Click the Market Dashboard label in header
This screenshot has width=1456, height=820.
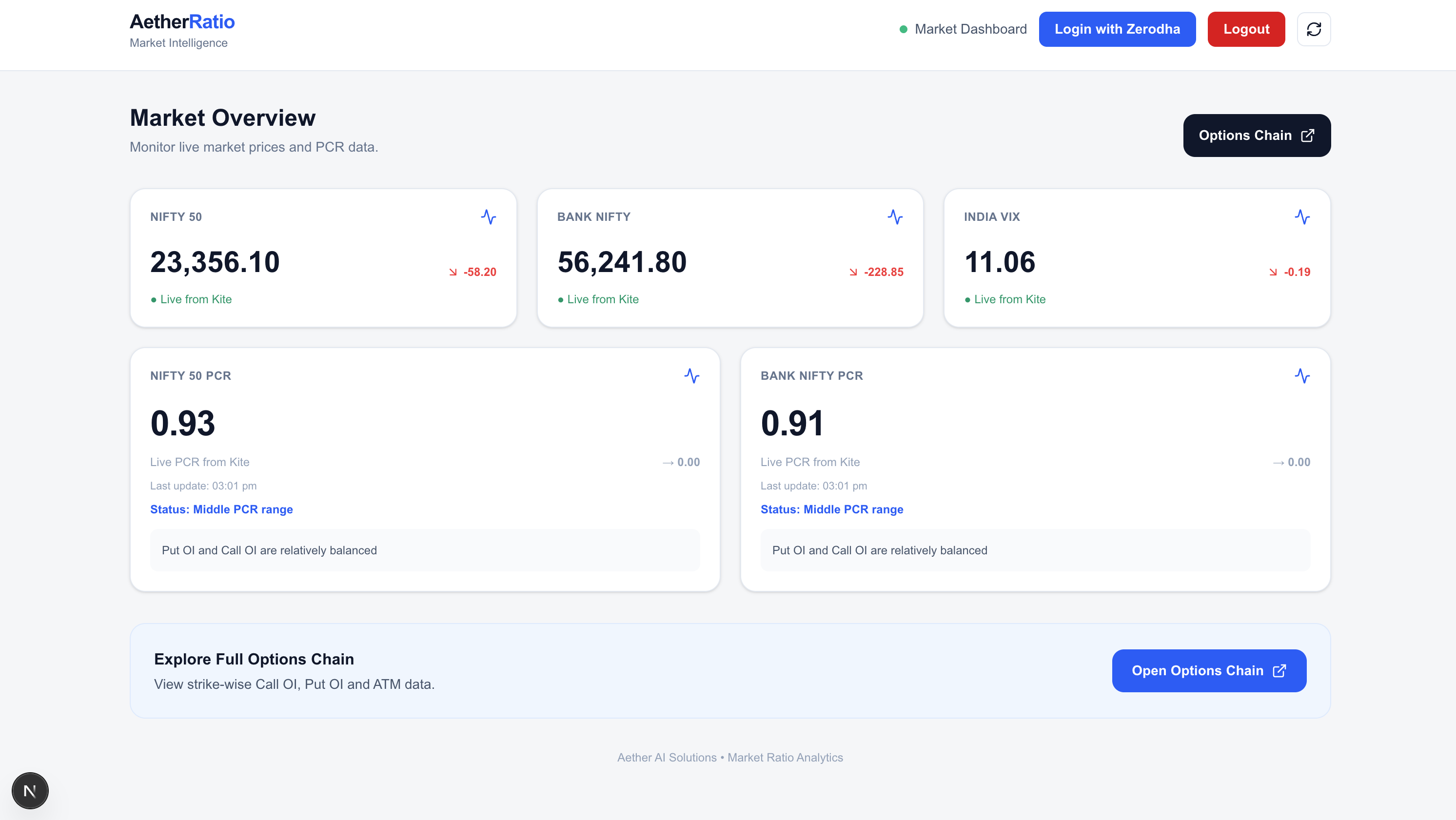click(970, 29)
